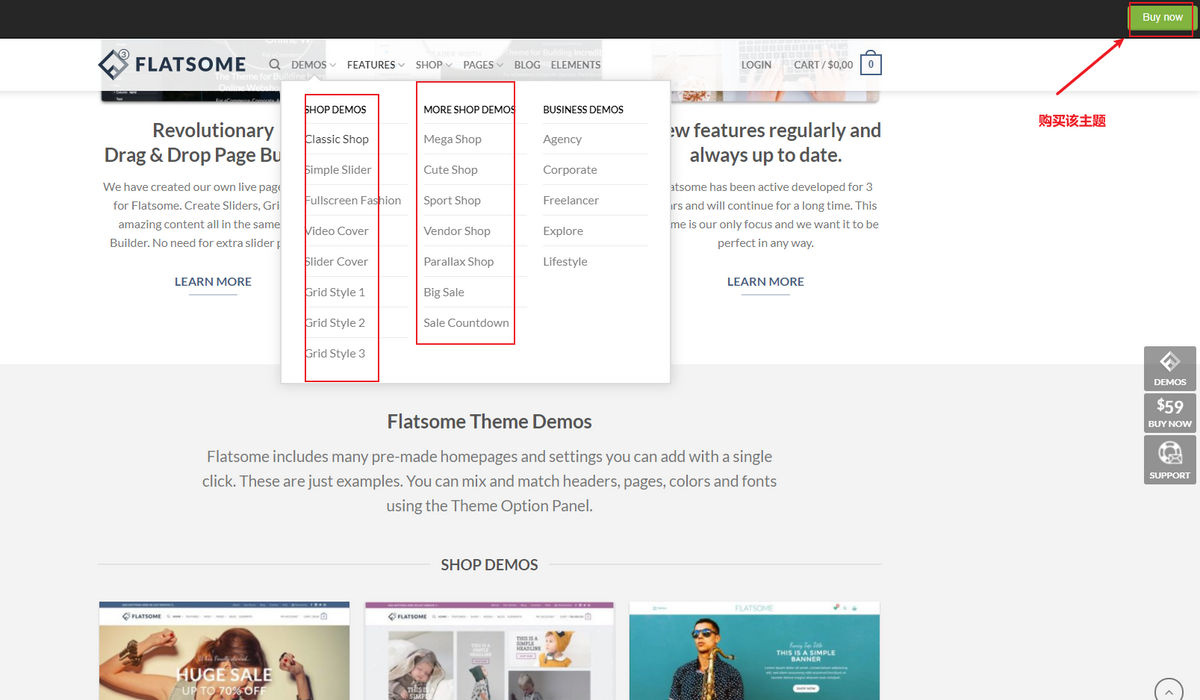The width and height of the screenshot is (1200, 700).
Task: Click the $59 Buy Now side widget
Action: [x=1169, y=412]
